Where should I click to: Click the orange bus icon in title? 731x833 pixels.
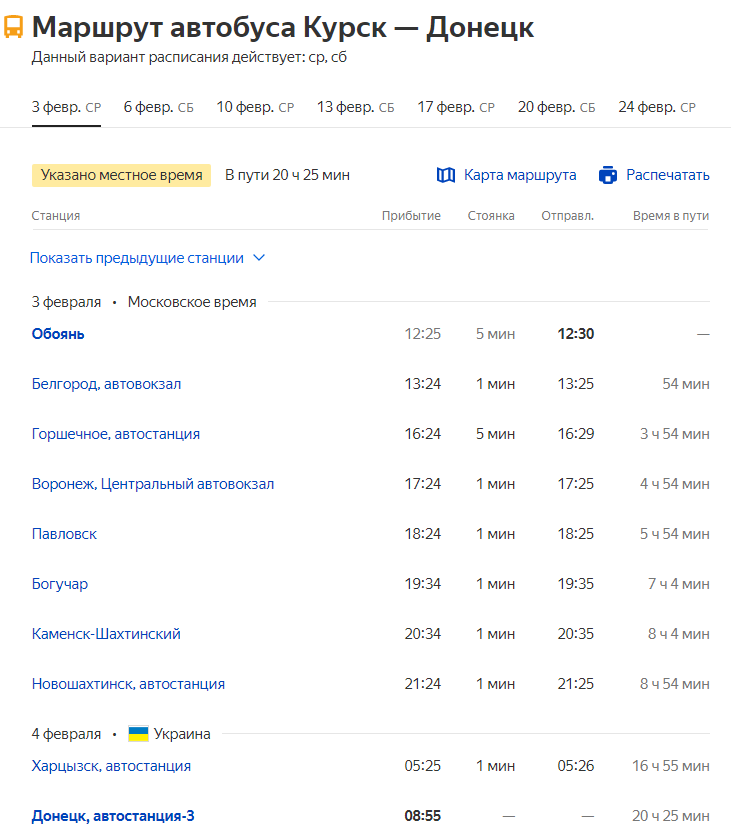(14, 27)
